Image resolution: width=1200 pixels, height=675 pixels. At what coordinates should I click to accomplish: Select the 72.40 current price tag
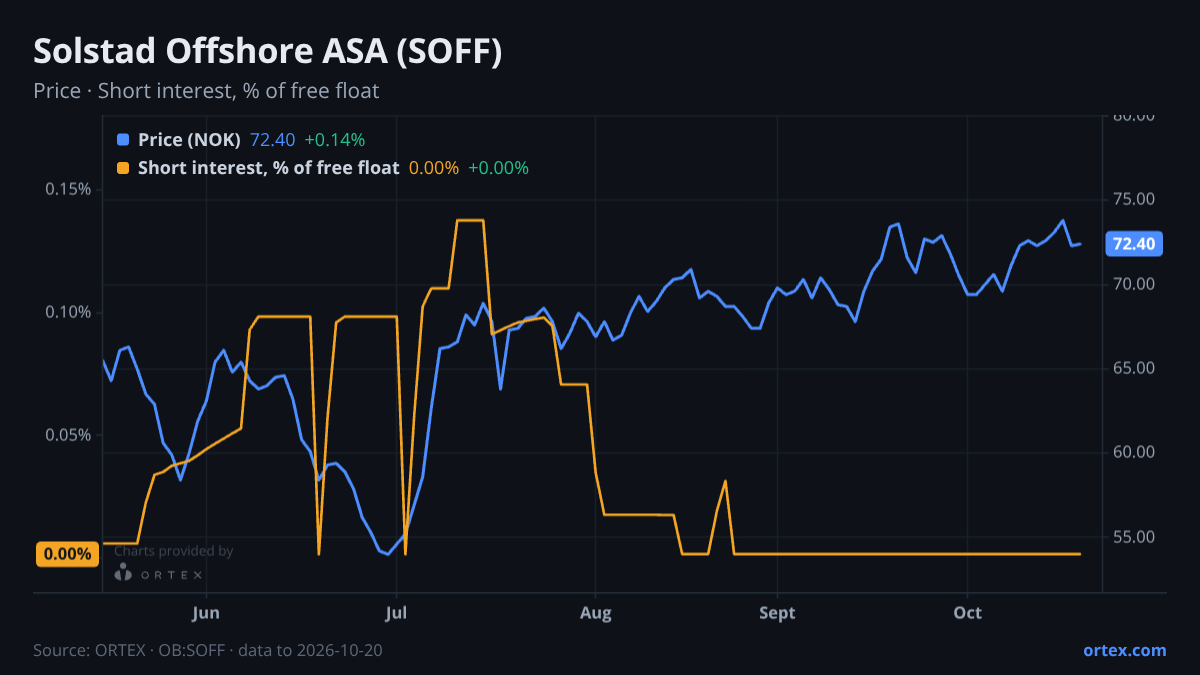pyautogui.click(x=1133, y=244)
